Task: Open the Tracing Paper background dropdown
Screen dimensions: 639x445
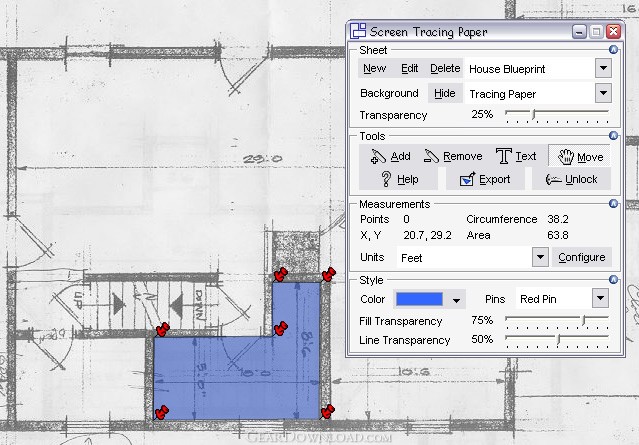Action: [x=603, y=93]
